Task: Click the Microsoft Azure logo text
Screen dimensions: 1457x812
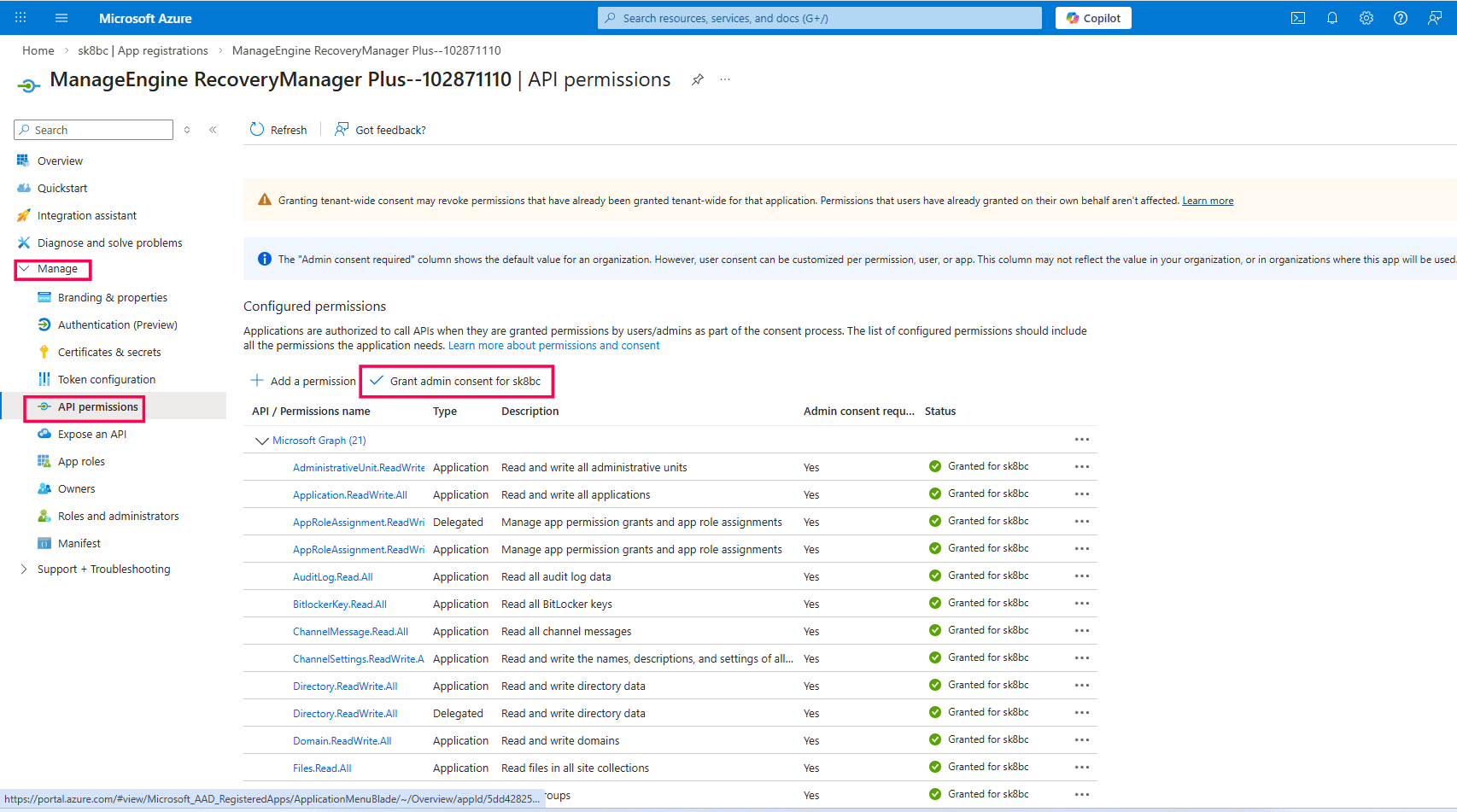Action: tap(145, 18)
